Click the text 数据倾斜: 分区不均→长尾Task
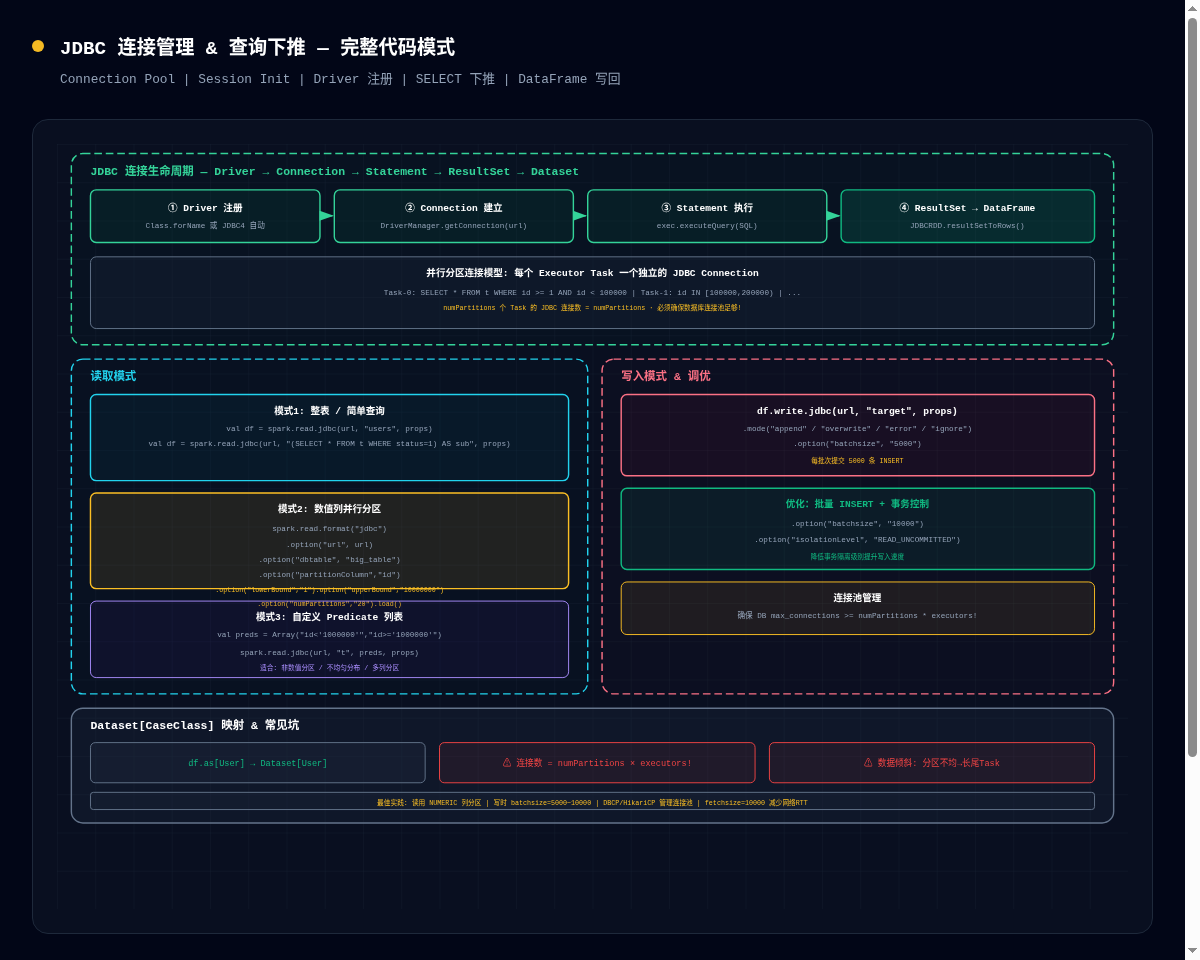This screenshot has width=1200, height=960. (938, 763)
